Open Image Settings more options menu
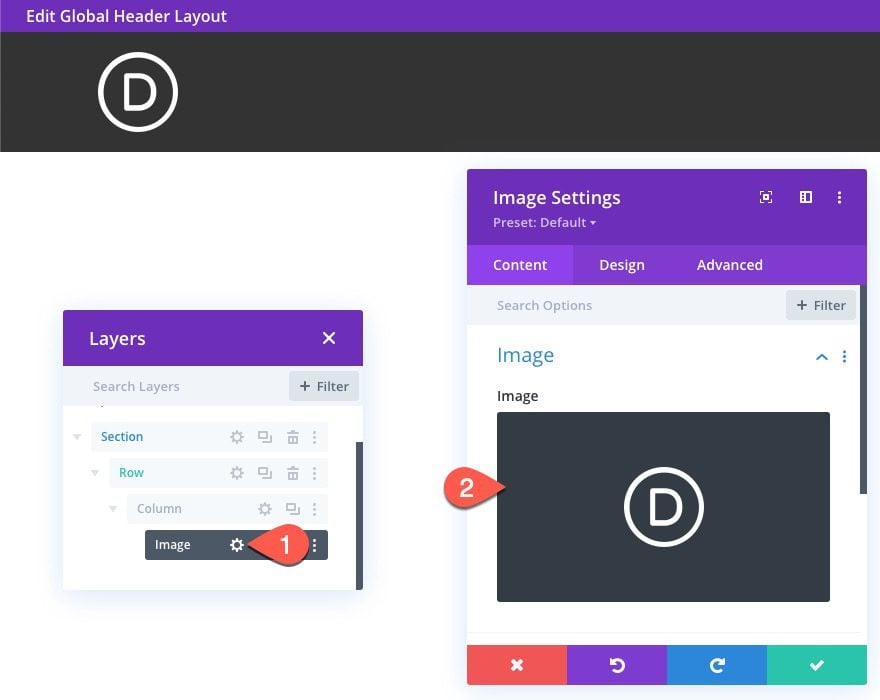 [x=840, y=198]
